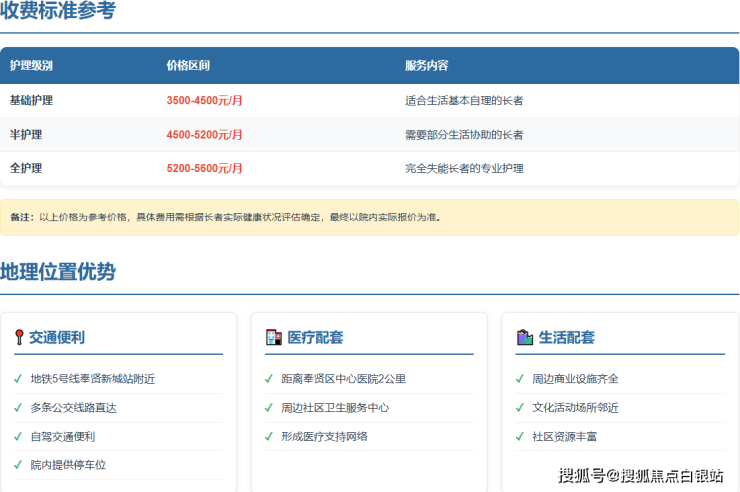Click the 搜狐号@搜狐焦点白银站 watermark
Viewport: 740px width, 492px height.
tap(640, 475)
